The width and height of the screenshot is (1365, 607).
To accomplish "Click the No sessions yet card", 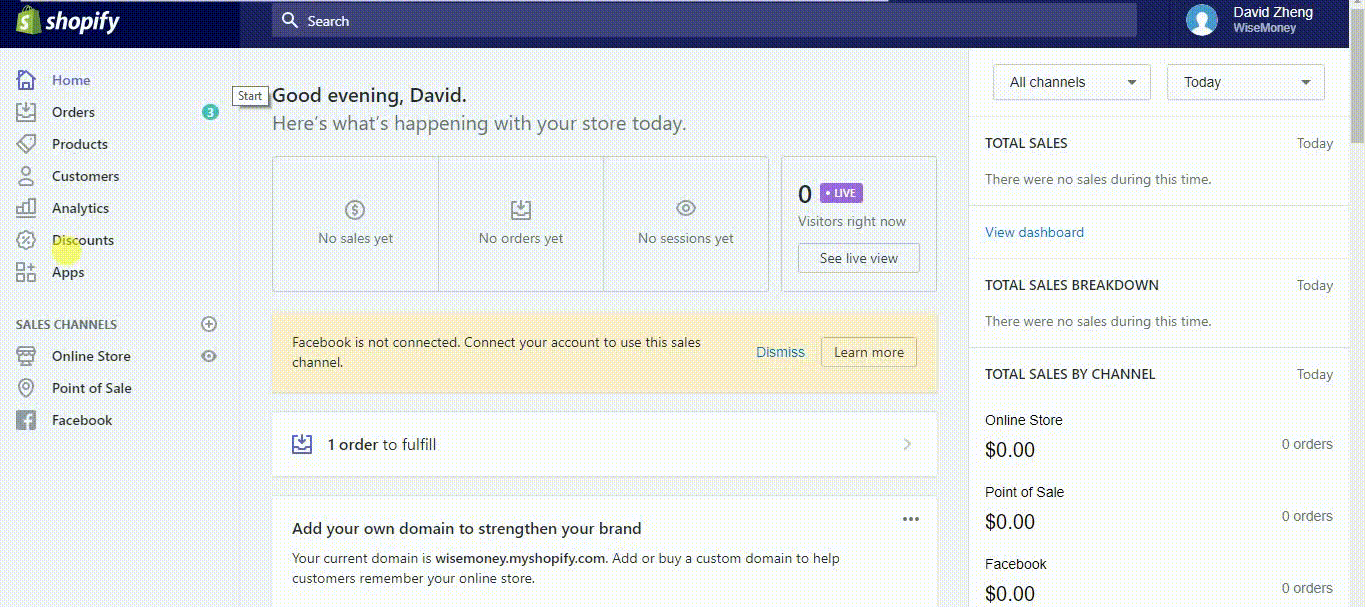I will tap(686, 224).
